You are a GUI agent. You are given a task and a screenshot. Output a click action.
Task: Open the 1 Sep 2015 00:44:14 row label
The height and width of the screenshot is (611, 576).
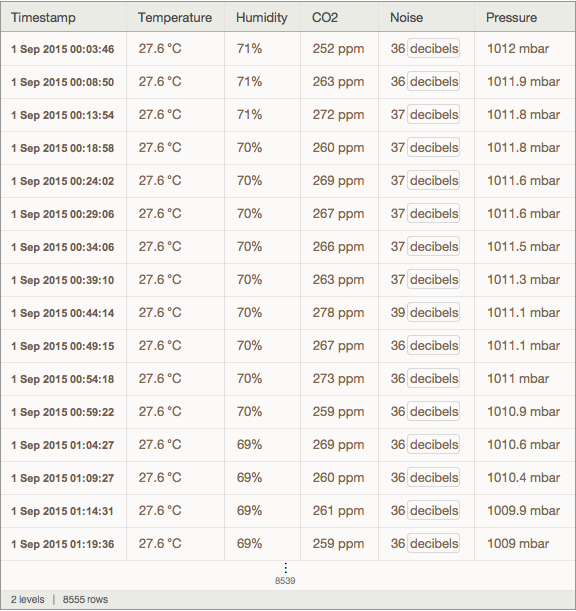point(63,313)
